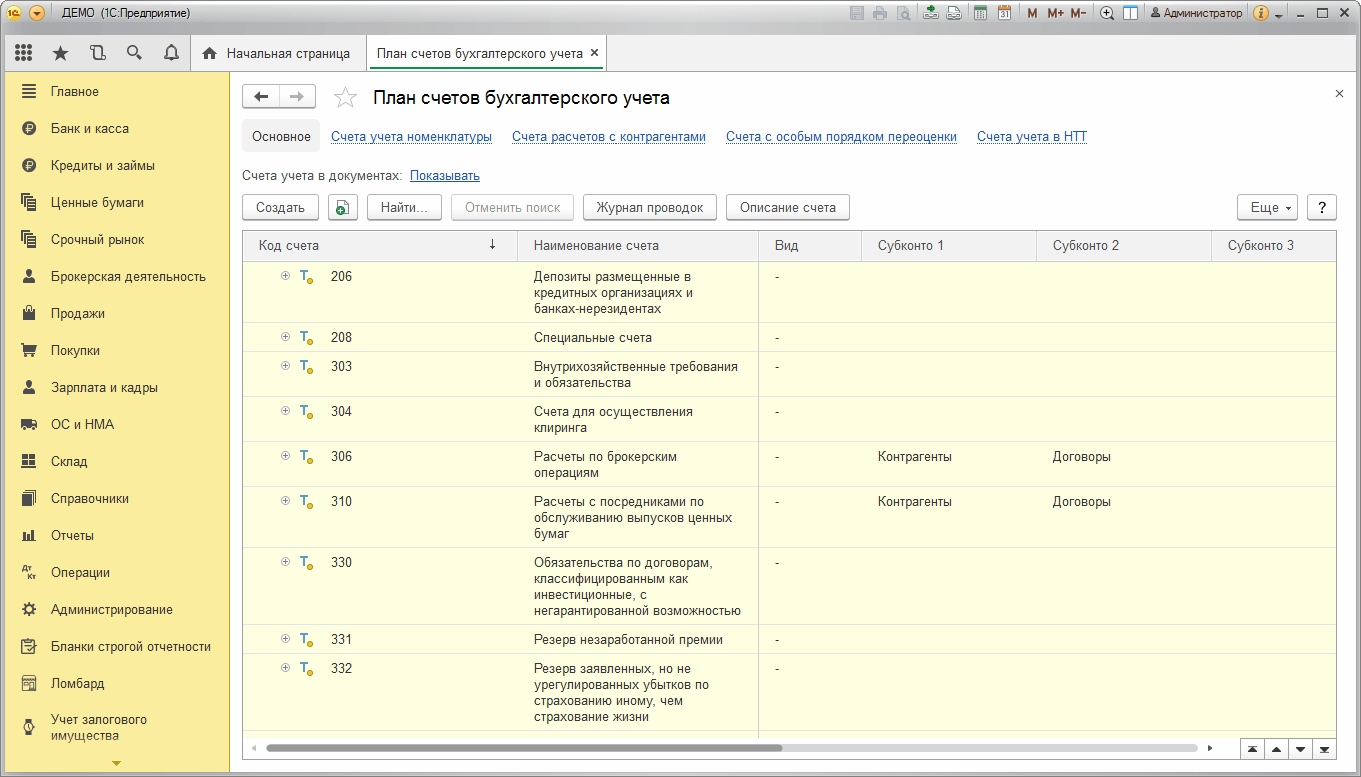1361x777 pixels.
Task: Click Наименование счета column header
Action: [x=638, y=245]
